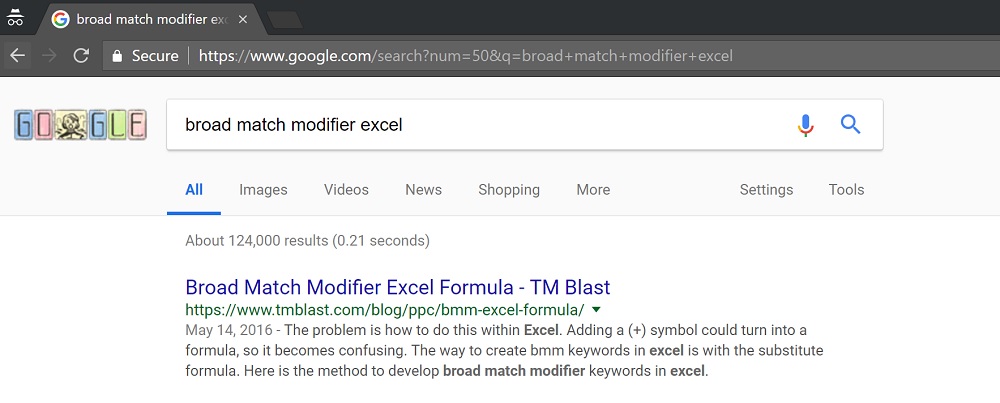Image resolution: width=1000 pixels, height=403 pixels.
Task: Click the Secure padlock icon
Action: (x=117, y=56)
